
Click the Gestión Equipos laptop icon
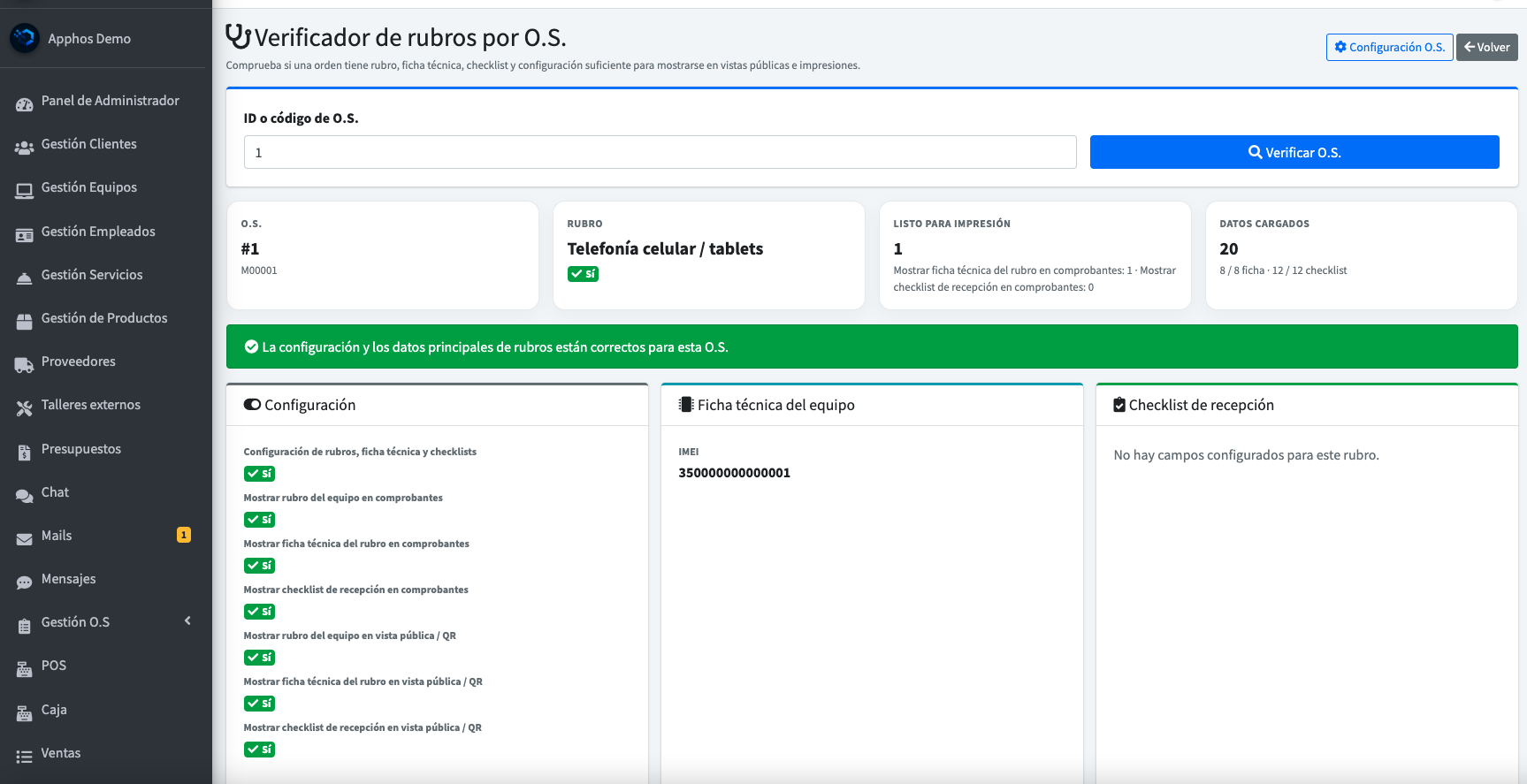[x=25, y=191]
